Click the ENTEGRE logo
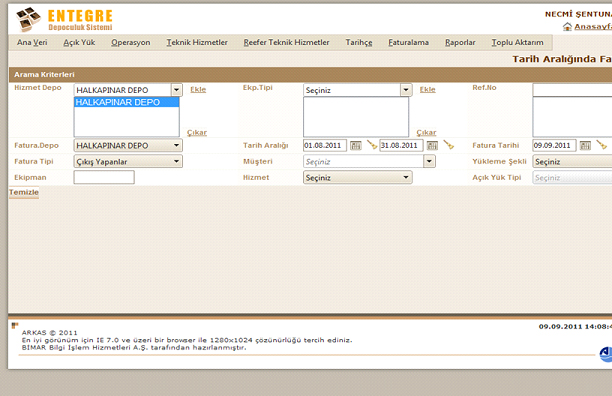The height and width of the screenshot is (396, 612). coord(65,20)
